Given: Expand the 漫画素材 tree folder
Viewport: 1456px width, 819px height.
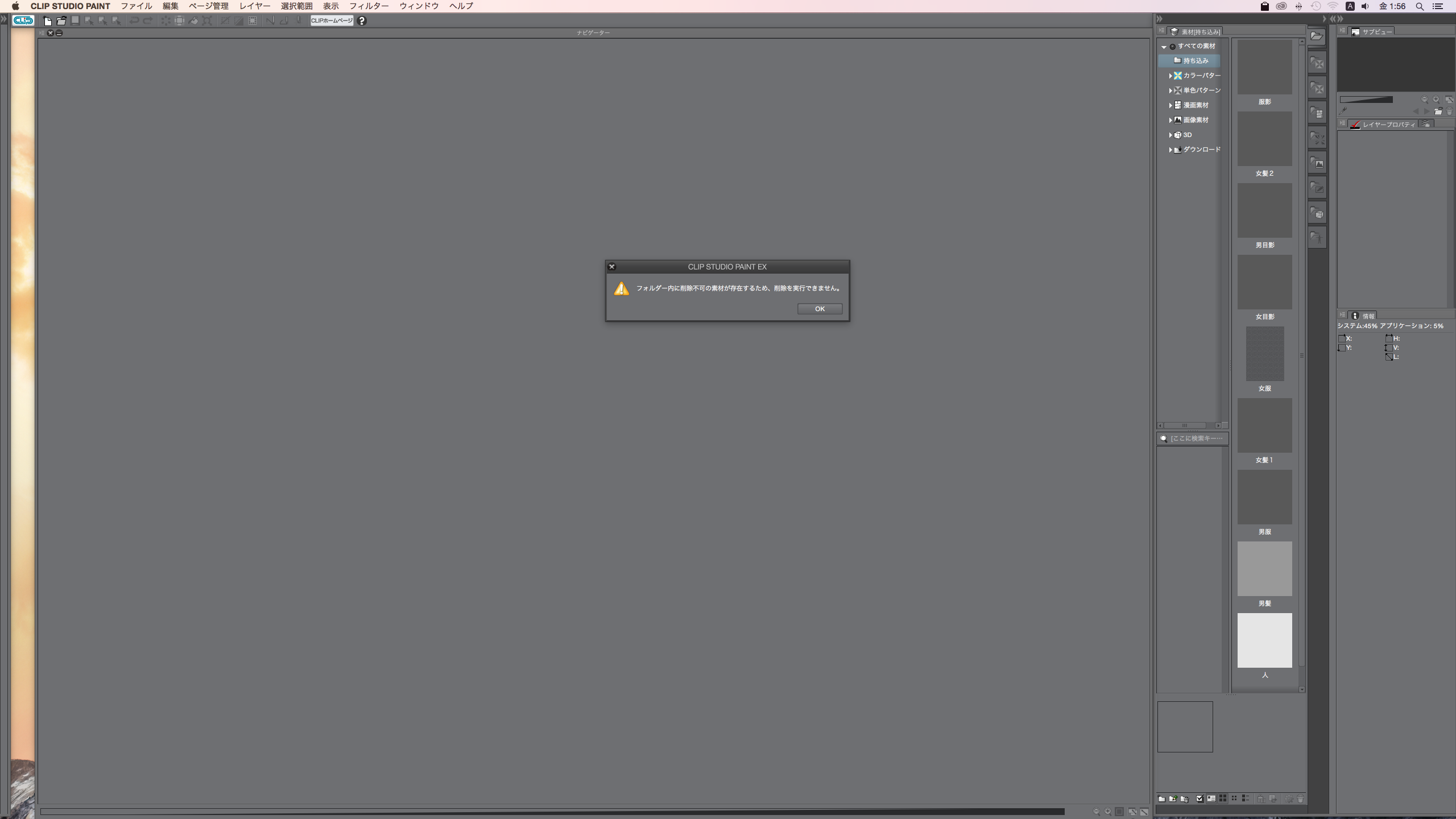Looking at the screenshot, I should tap(1170, 105).
